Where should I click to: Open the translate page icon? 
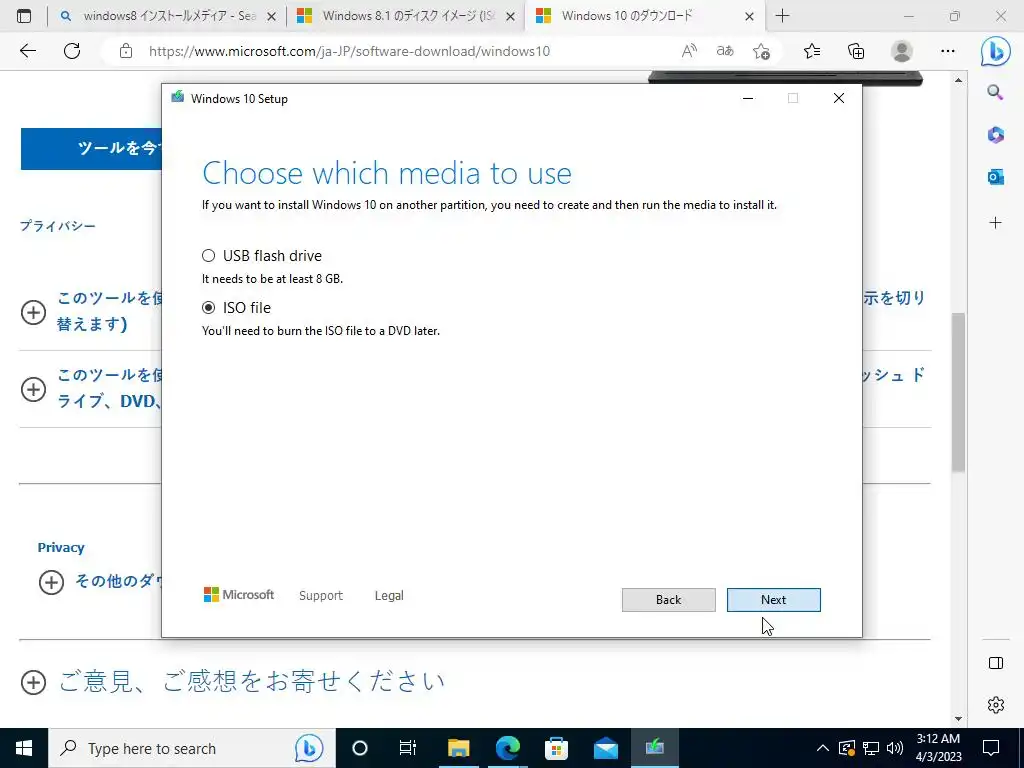[x=725, y=51]
